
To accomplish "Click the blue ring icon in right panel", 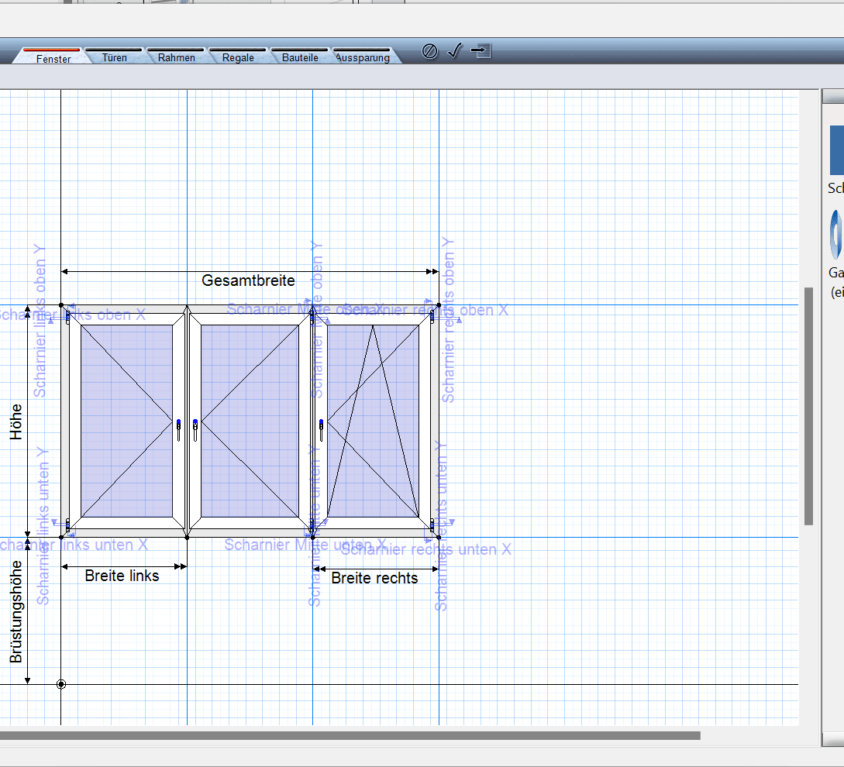I will click(x=835, y=235).
